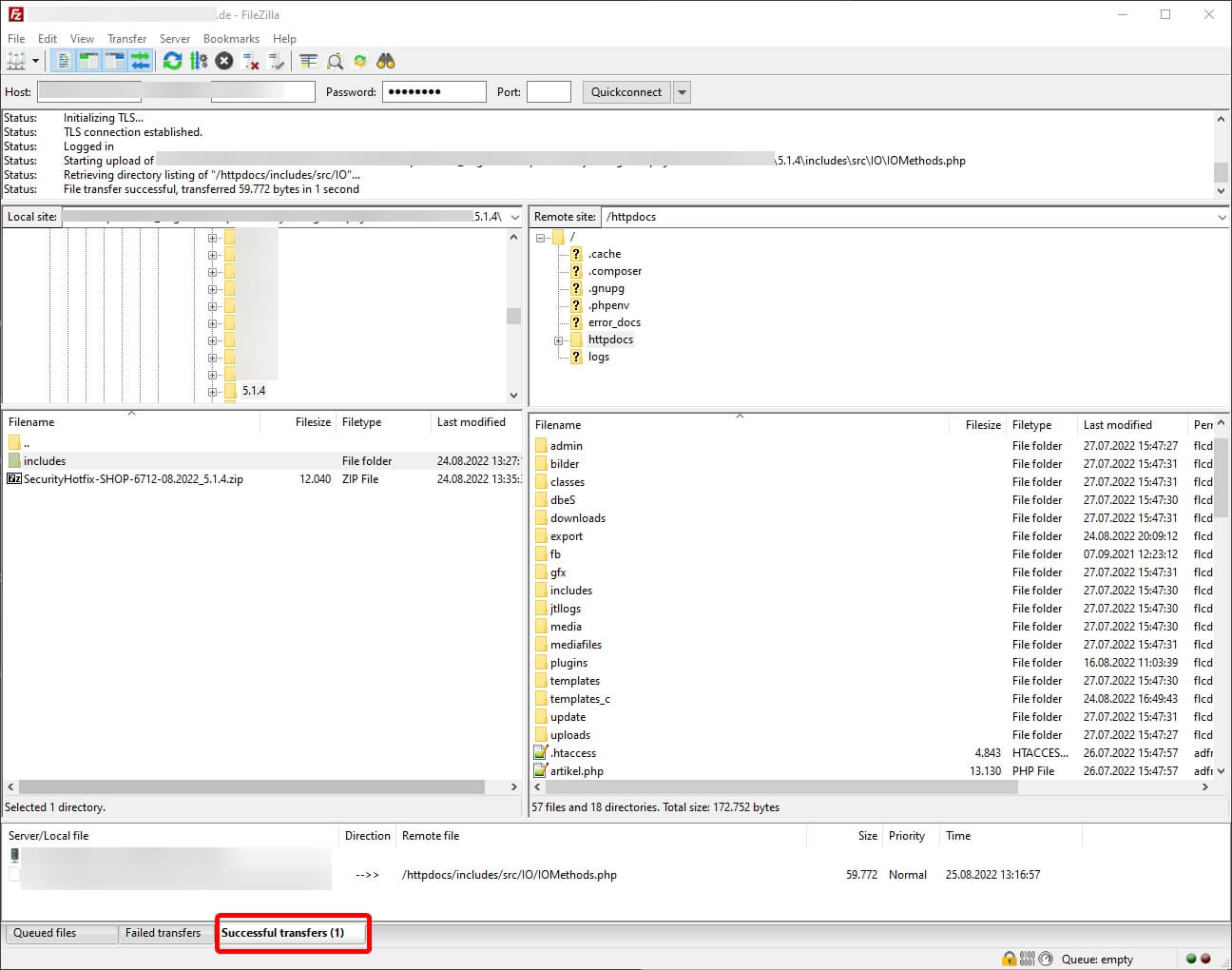Open the directory listing filters icon
The image size is (1232, 970).
308,61
